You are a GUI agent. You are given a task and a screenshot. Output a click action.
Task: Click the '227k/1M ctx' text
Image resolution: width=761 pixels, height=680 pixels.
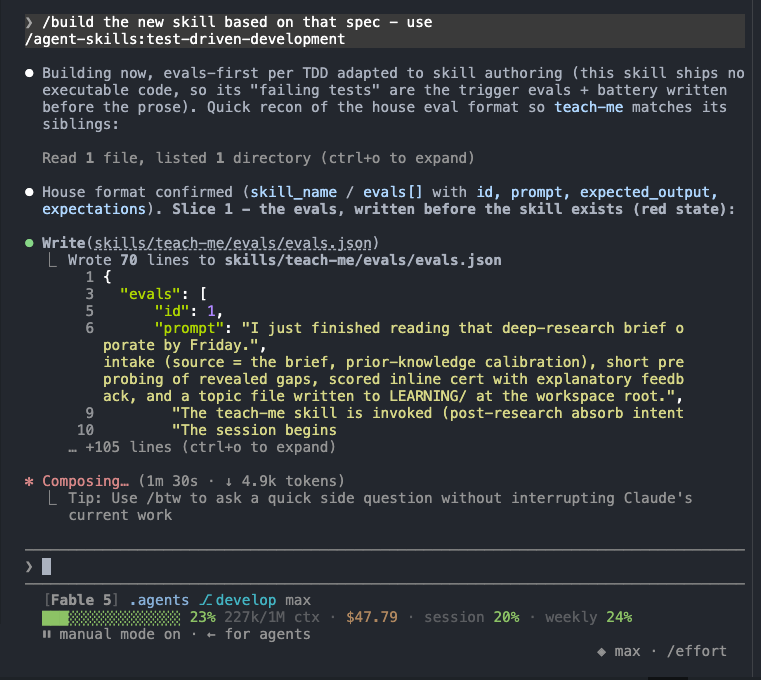272,617
